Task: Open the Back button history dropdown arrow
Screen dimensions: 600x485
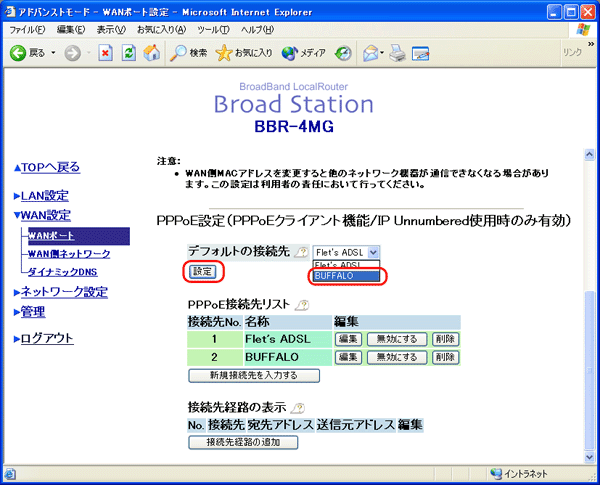Action: point(53,53)
